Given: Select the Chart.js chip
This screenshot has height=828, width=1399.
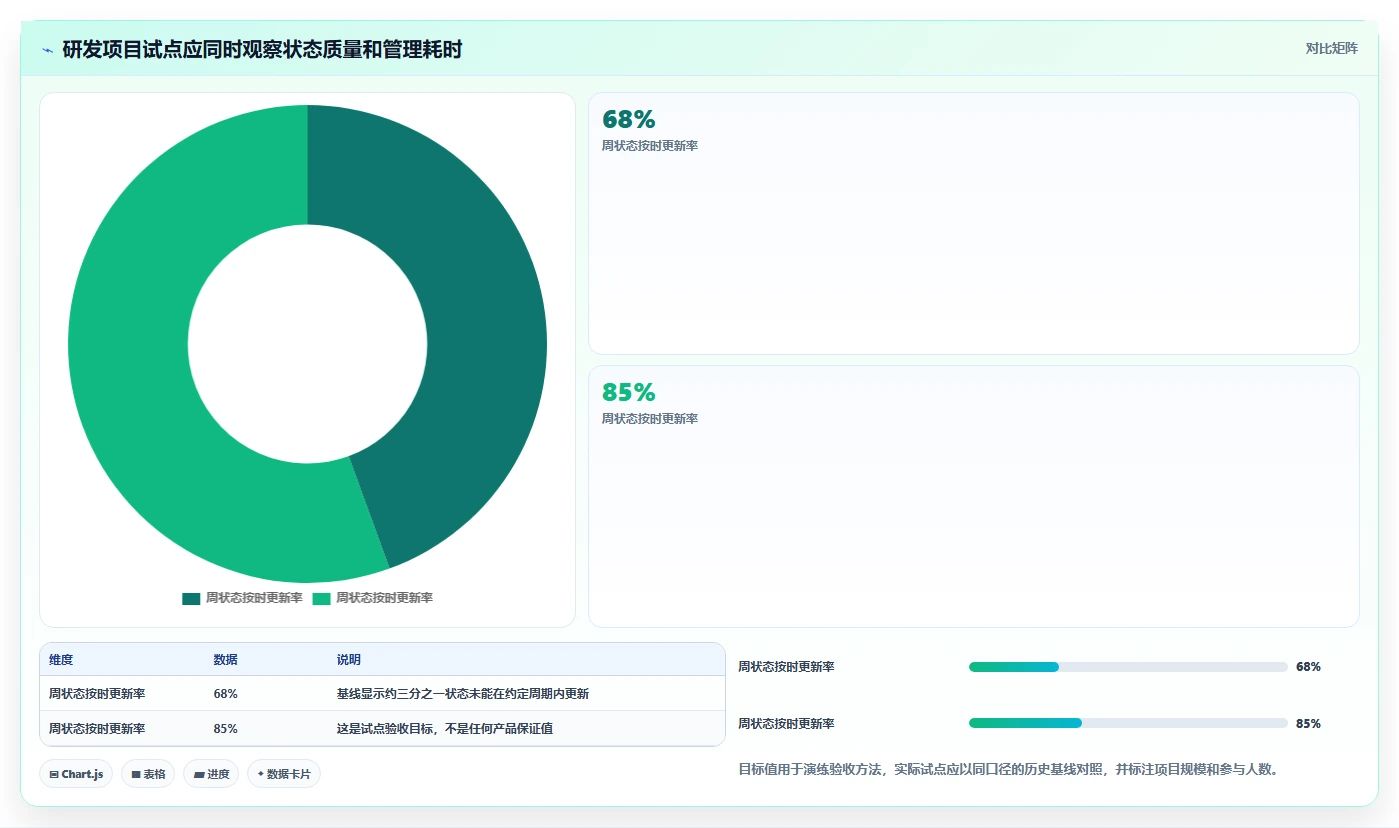Looking at the screenshot, I should pos(76,774).
